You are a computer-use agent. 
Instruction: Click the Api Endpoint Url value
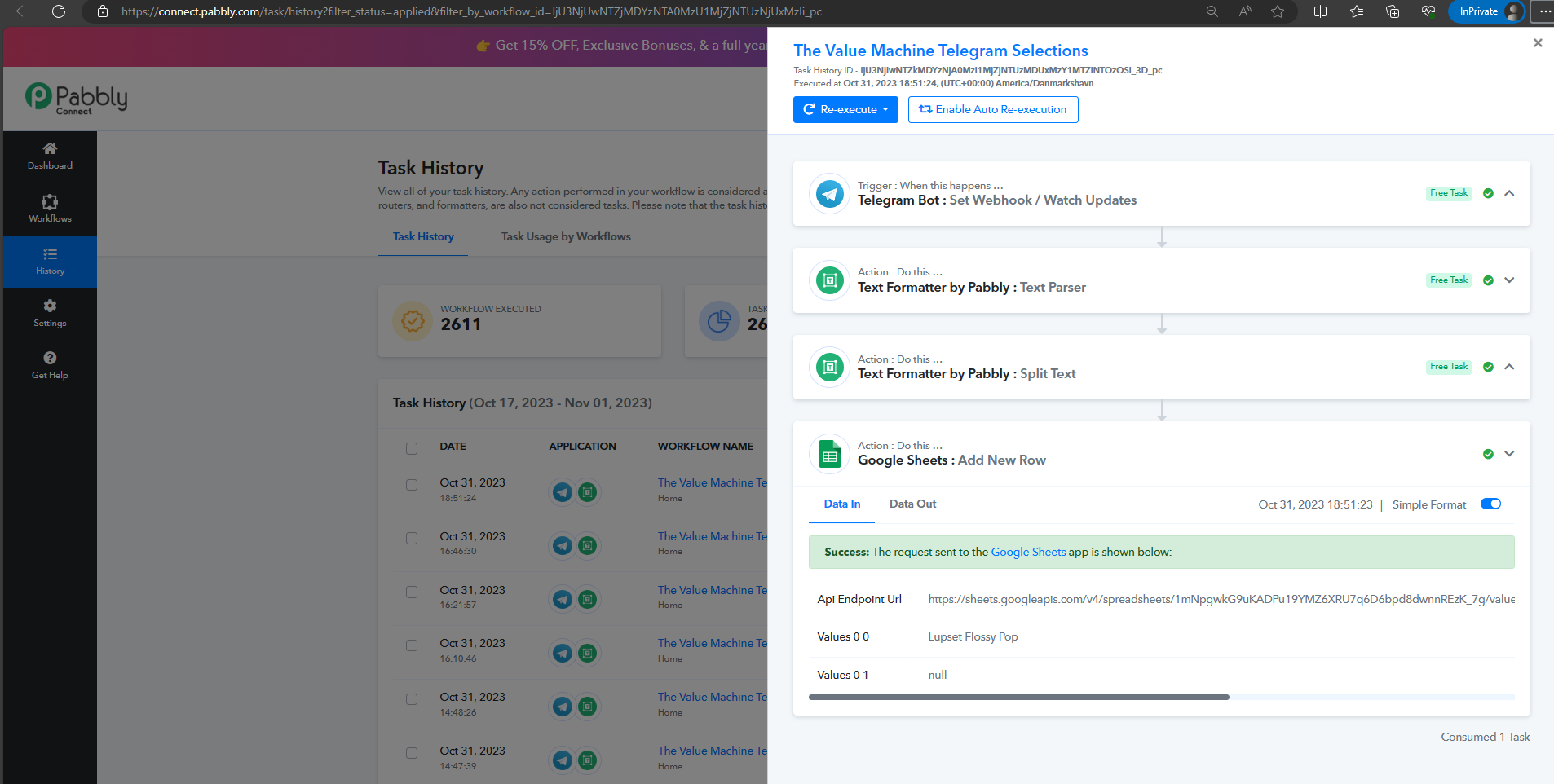click(1221, 599)
